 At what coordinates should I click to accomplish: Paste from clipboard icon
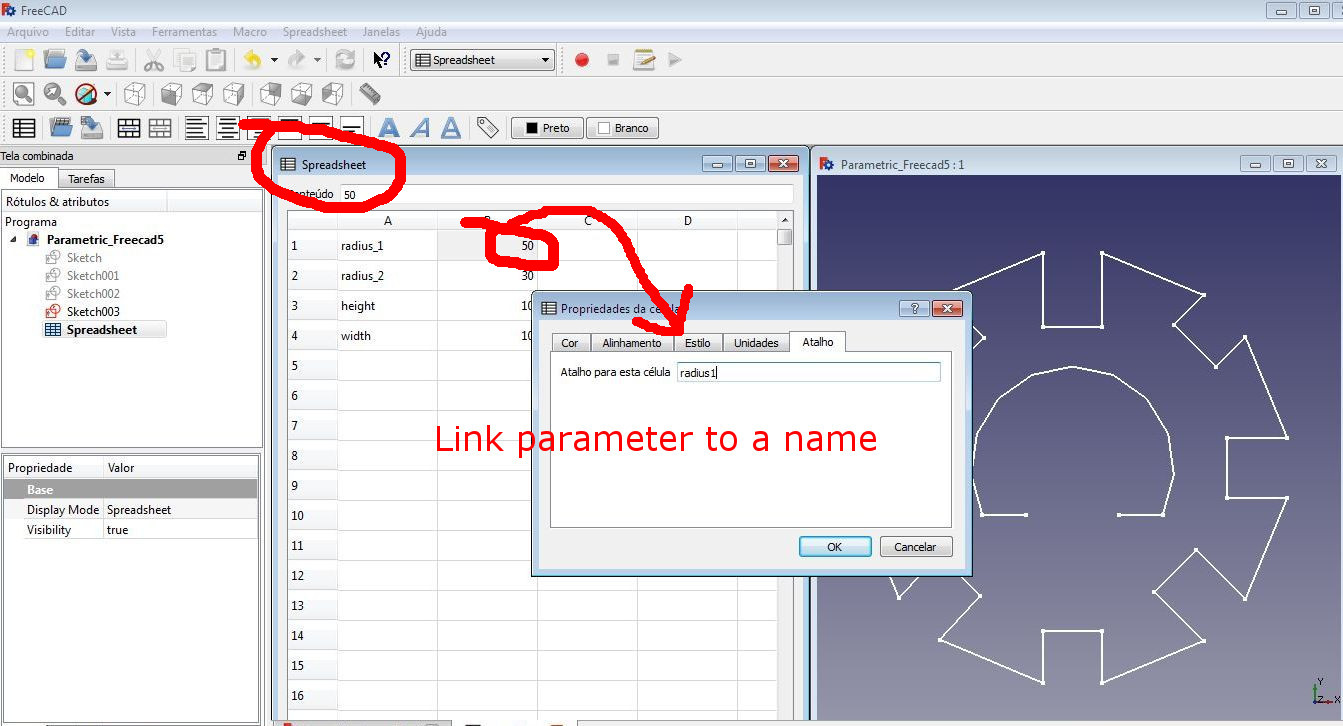[215, 60]
